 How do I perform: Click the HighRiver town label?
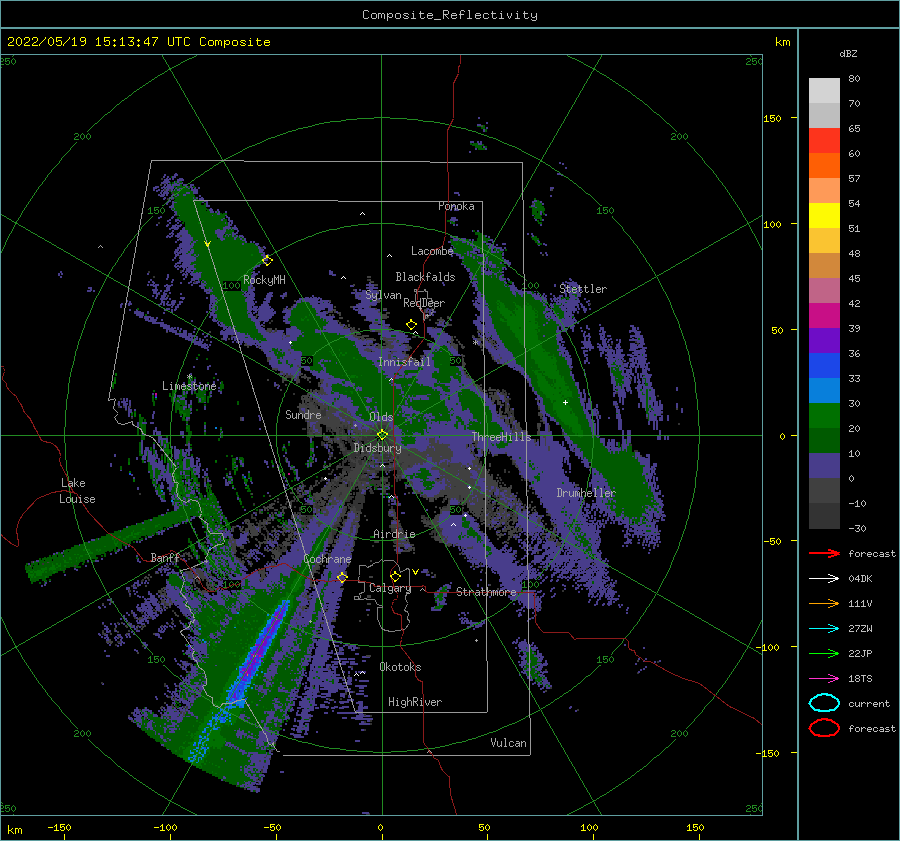click(414, 702)
